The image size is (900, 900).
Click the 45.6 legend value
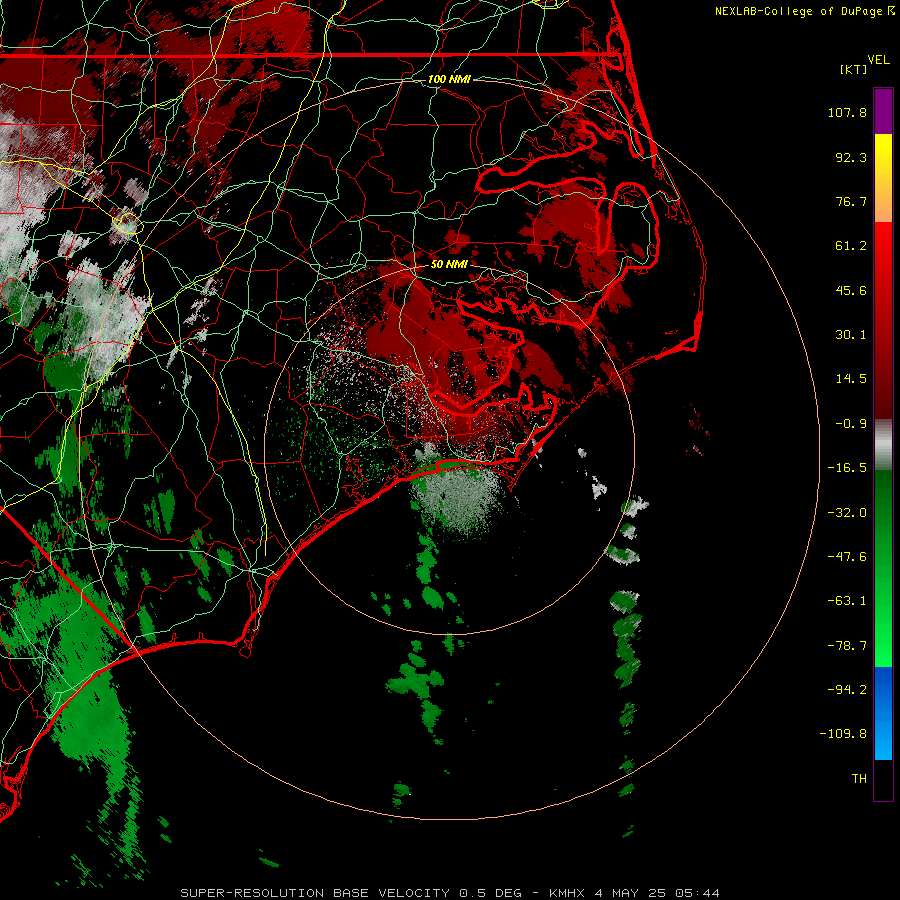click(851, 290)
